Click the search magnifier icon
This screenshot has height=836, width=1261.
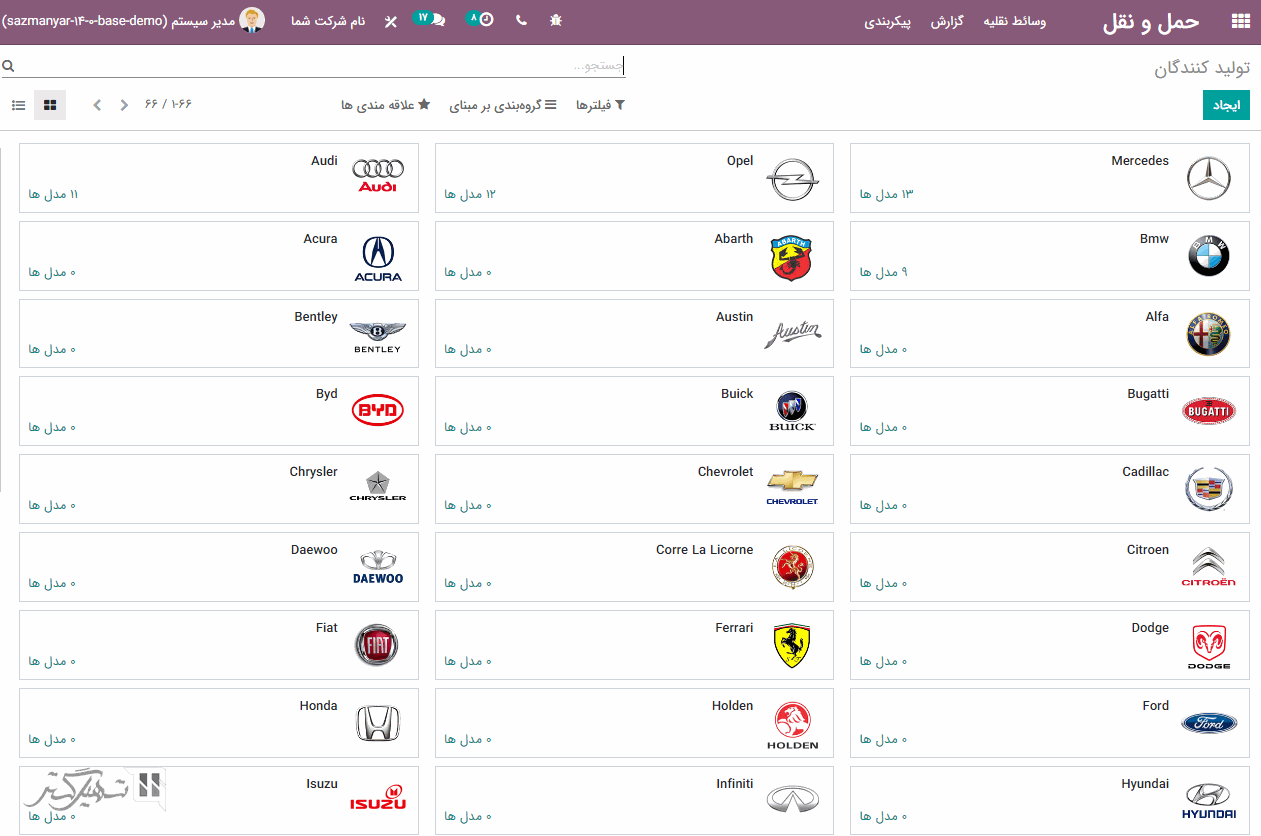pyautogui.click(x=8, y=66)
